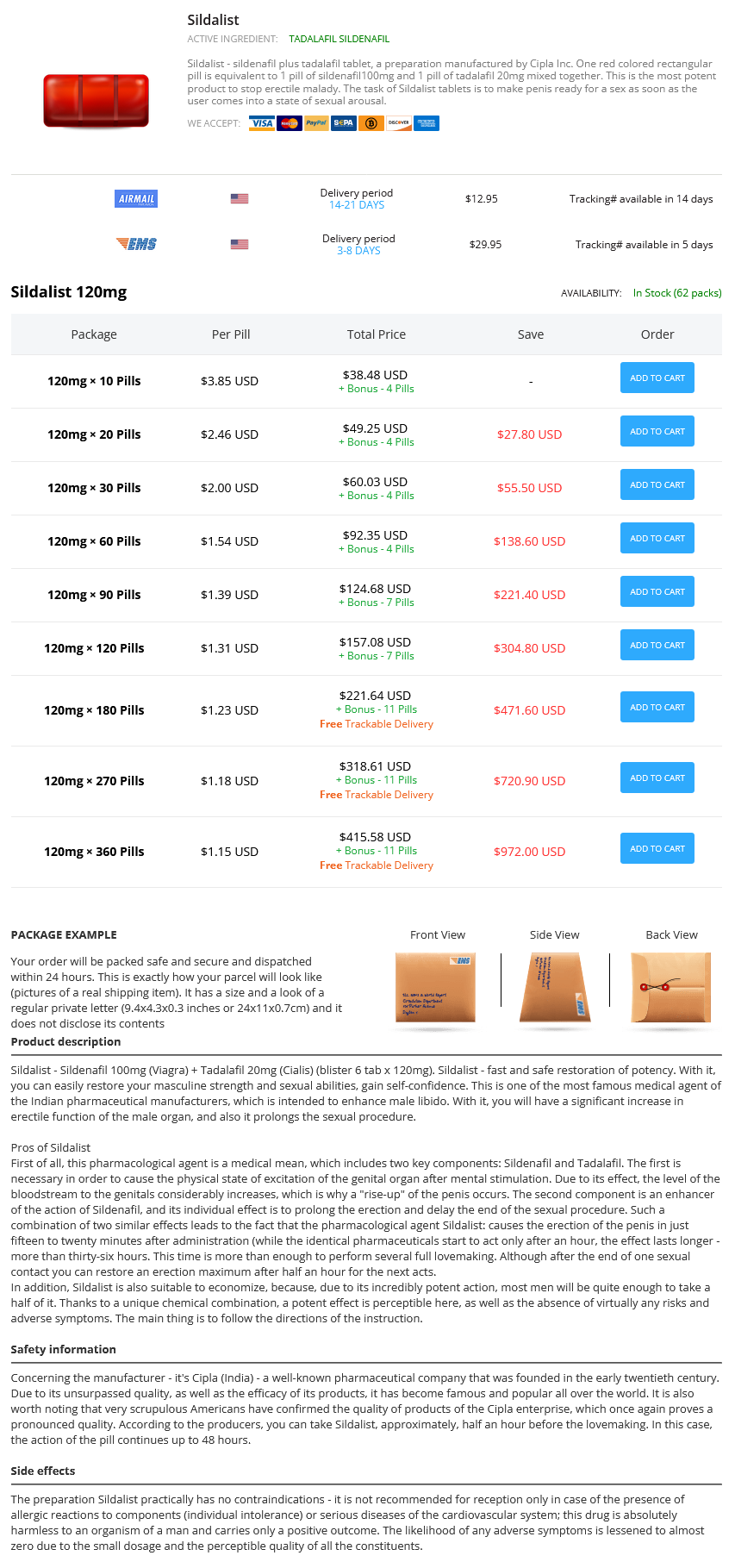Click the US flag in EMS row

(x=240, y=245)
